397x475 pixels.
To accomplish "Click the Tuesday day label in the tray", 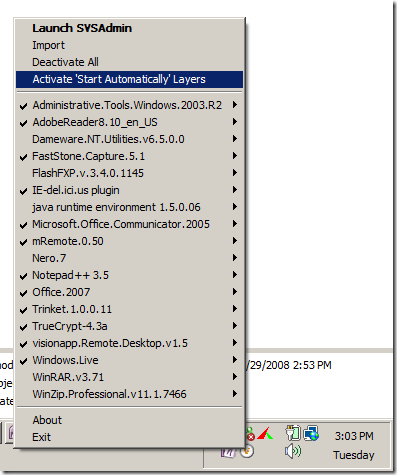I will point(354,455).
